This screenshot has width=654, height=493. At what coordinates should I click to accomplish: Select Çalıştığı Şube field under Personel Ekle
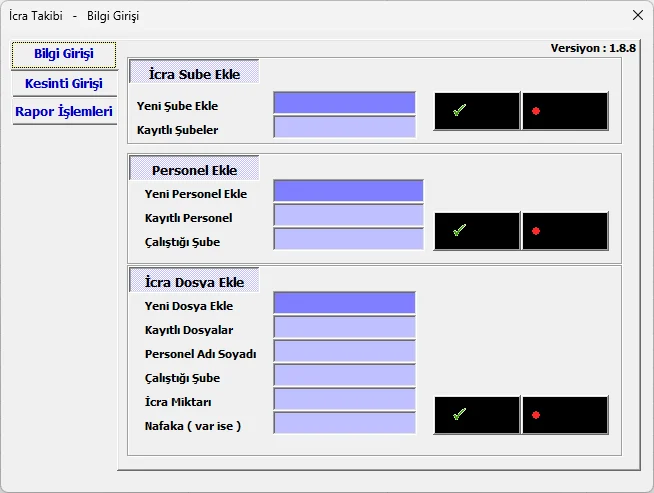pyautogui.click(x=348, y=239)
